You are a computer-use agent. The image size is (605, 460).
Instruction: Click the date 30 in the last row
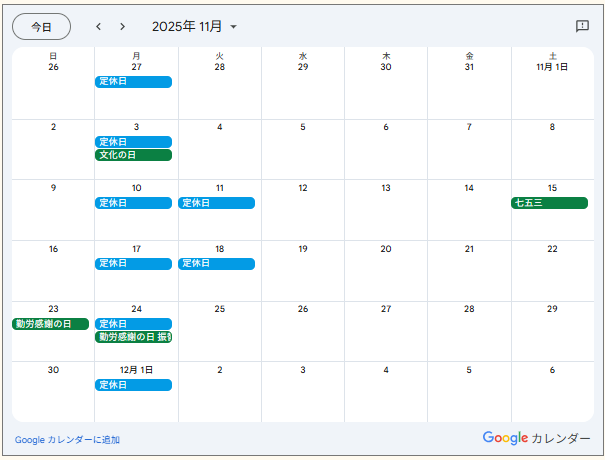(53, 370)
